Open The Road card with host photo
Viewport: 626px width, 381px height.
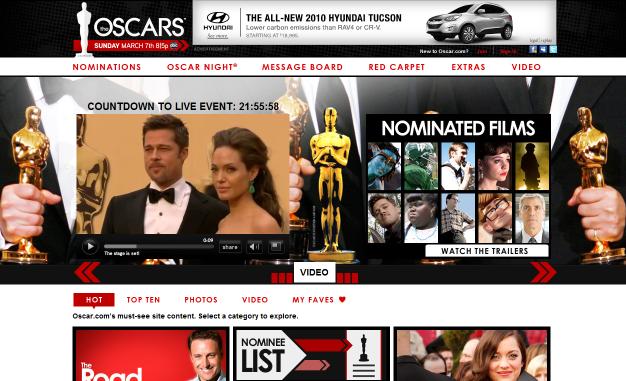tap(151, 354)
